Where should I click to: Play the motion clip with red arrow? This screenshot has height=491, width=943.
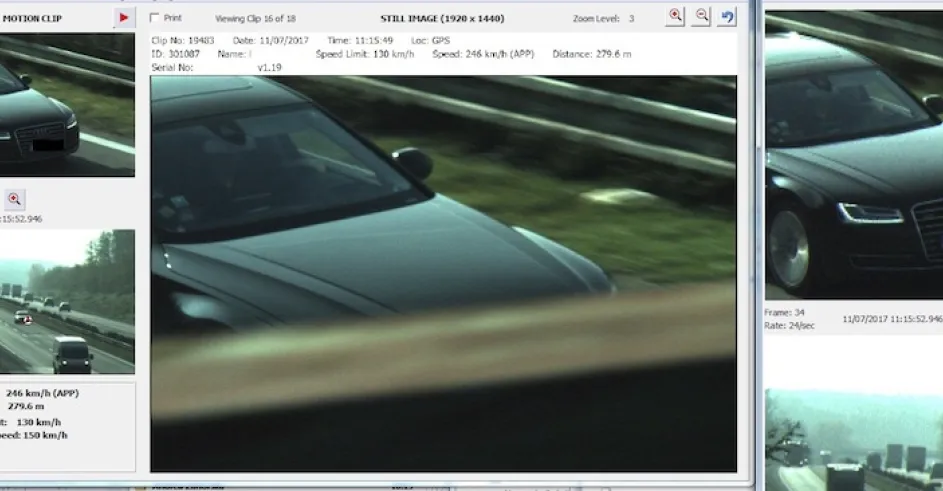coord(124,18)
